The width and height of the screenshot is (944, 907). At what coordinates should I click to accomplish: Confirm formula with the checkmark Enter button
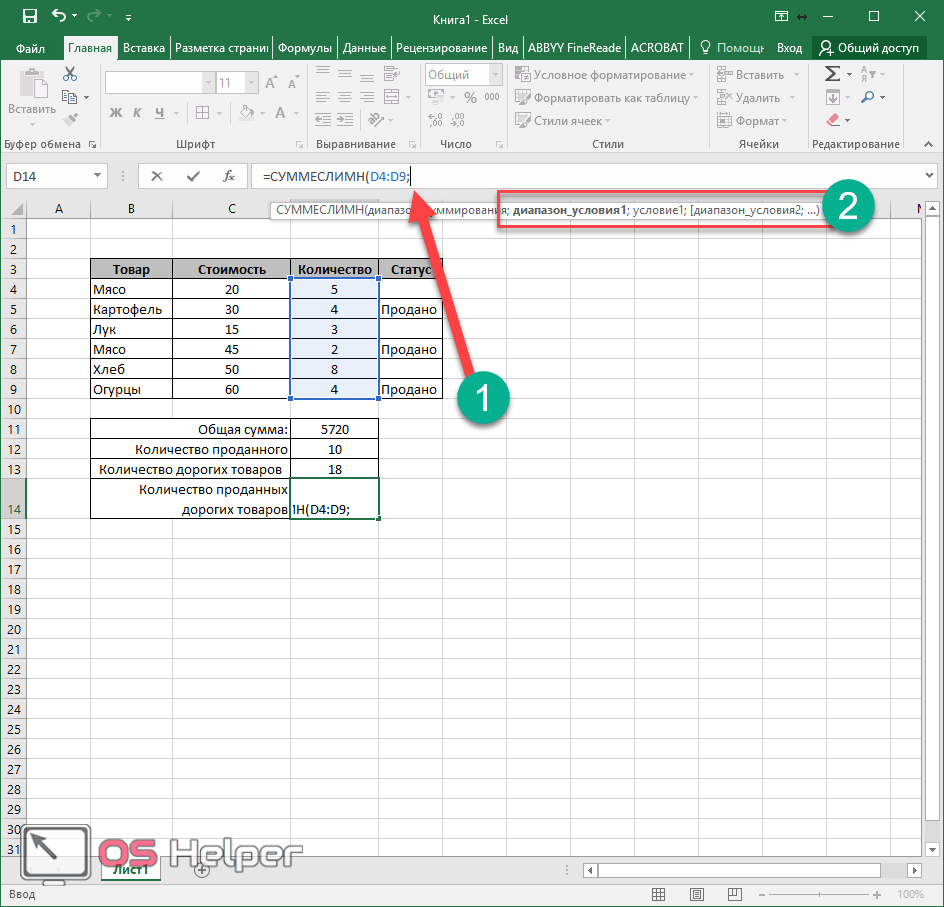pos(193,176)
